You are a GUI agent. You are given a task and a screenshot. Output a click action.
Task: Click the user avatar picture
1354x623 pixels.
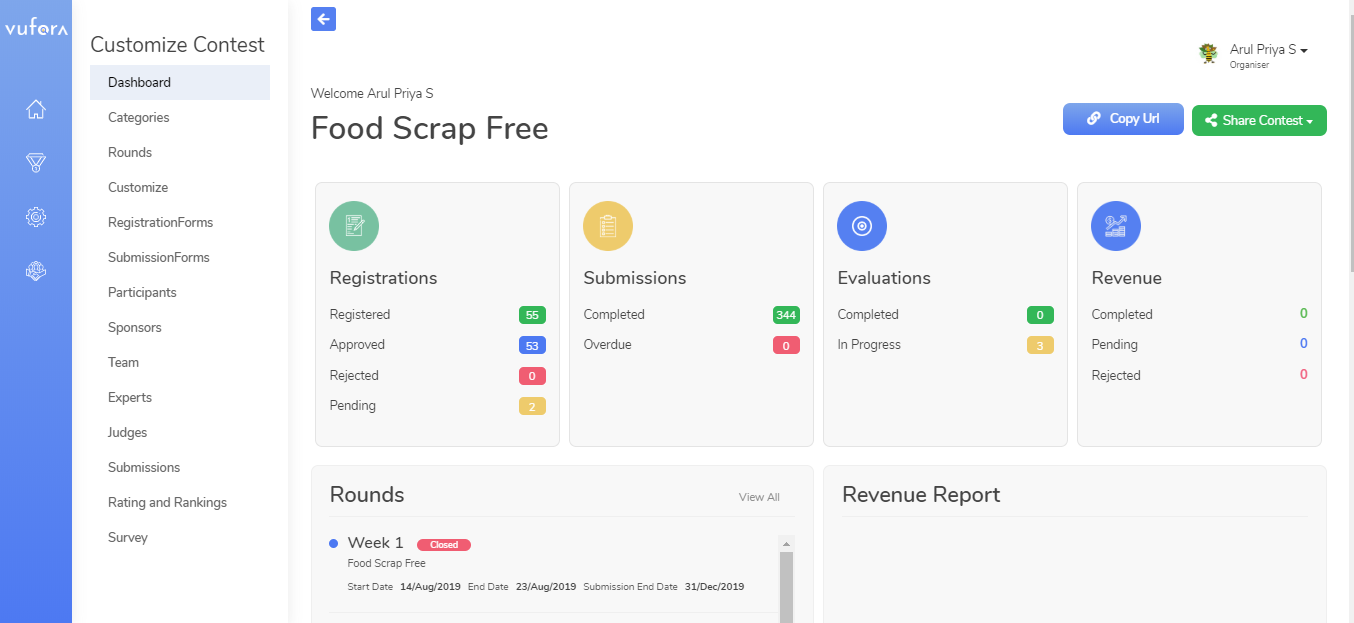(x=1209, y=53)
